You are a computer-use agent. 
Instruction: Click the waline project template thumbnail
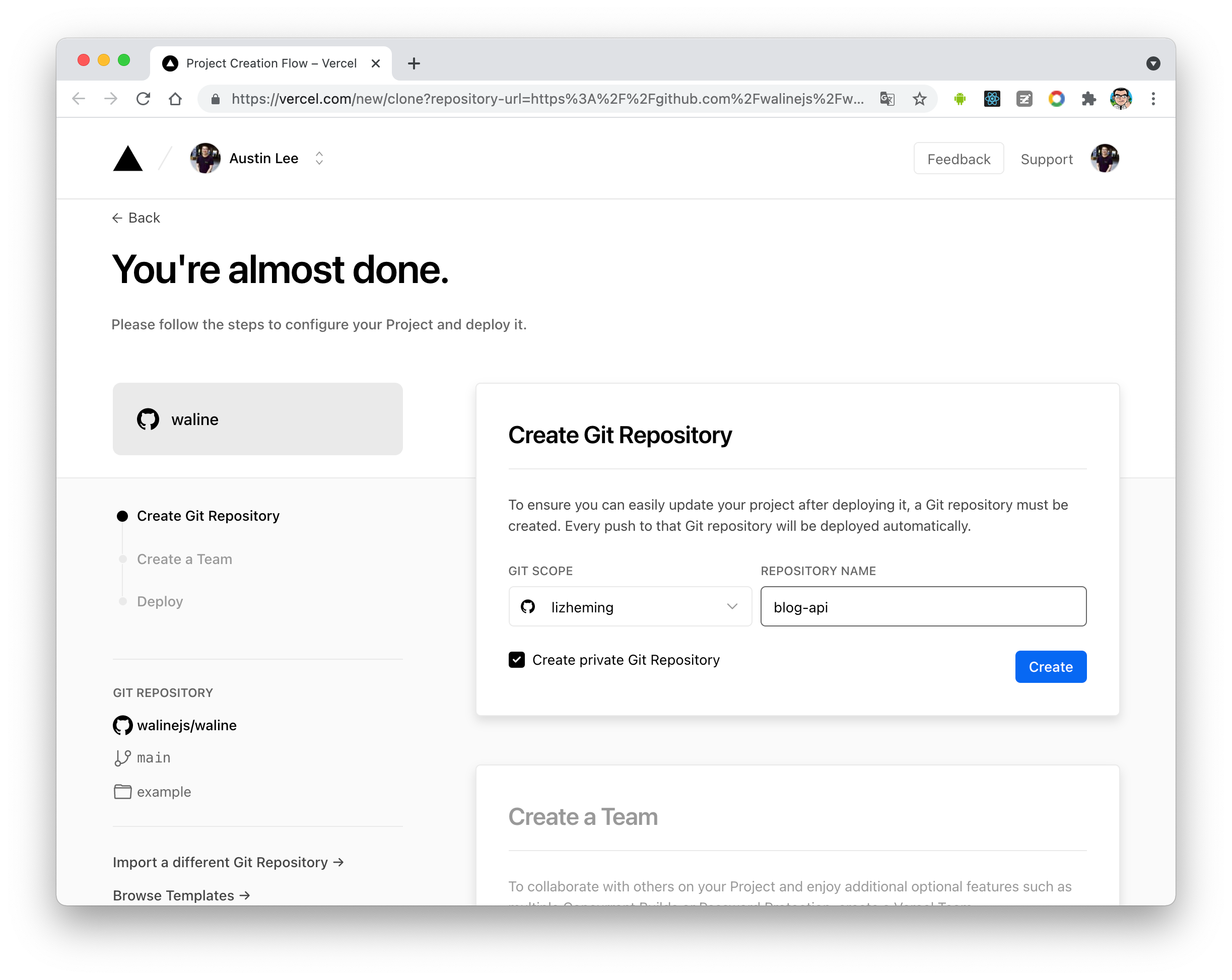(x=258, y=418)
